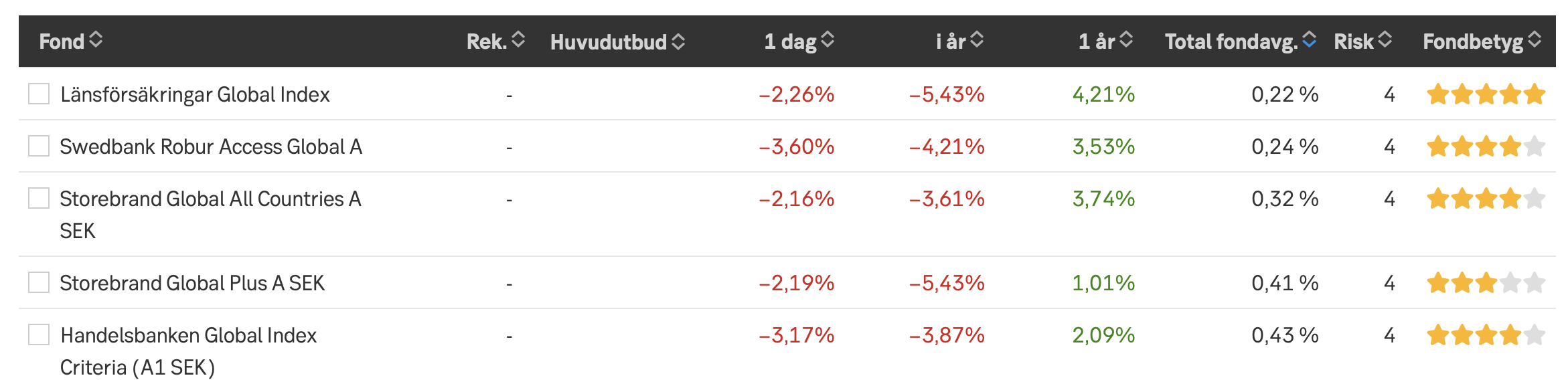Screen dimensions: 1568x392
Task: Click sort arrows next to Rek.
Action: pyautogui.click(x=518, y=40)
